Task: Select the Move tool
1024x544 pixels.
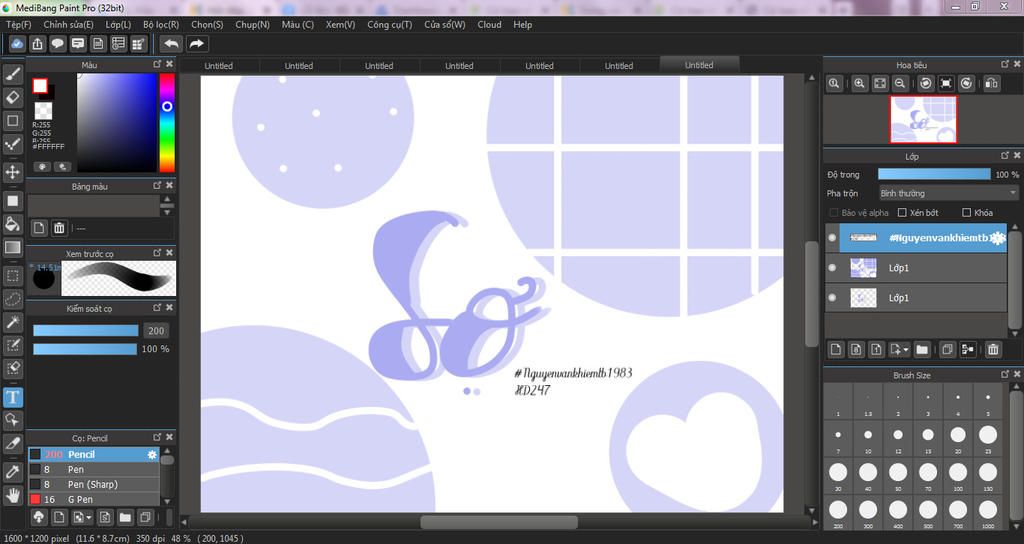Action: point(12,172)
